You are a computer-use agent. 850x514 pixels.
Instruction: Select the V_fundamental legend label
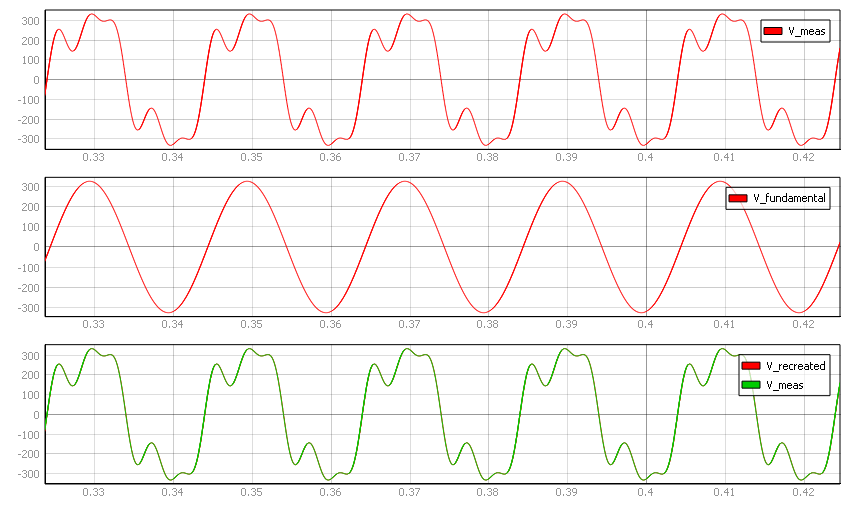coord(789,198)
